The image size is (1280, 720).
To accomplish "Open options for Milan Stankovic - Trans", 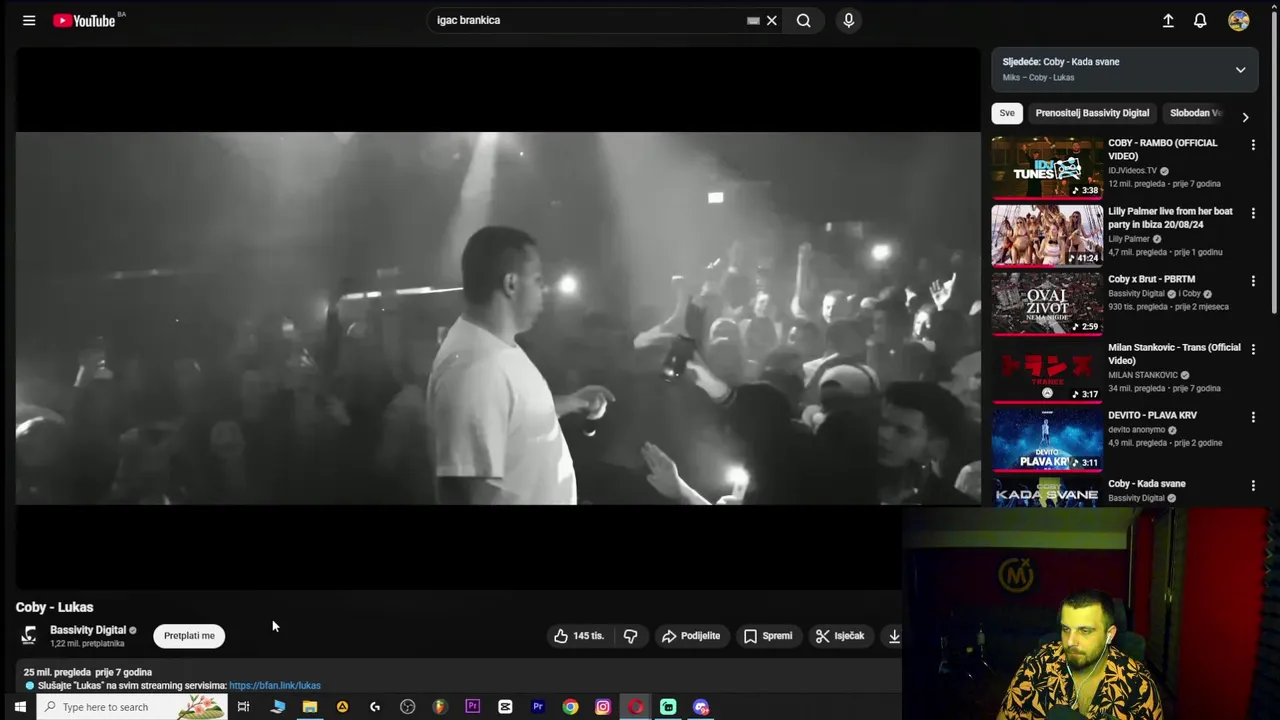I will pos(1253,349).
